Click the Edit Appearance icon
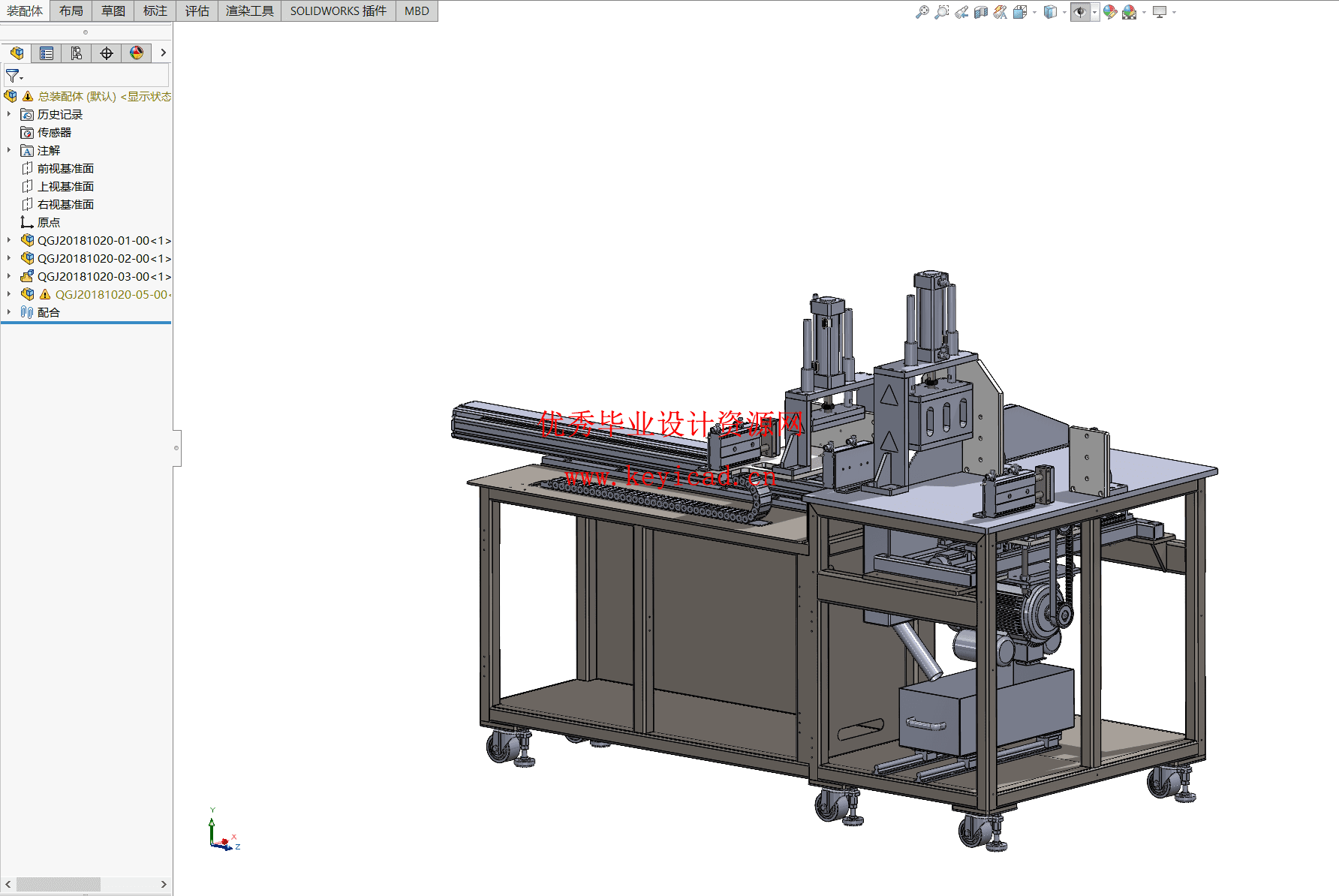Image resolution: width=1339 pixels, height=896 pixels. [1110, 12]
